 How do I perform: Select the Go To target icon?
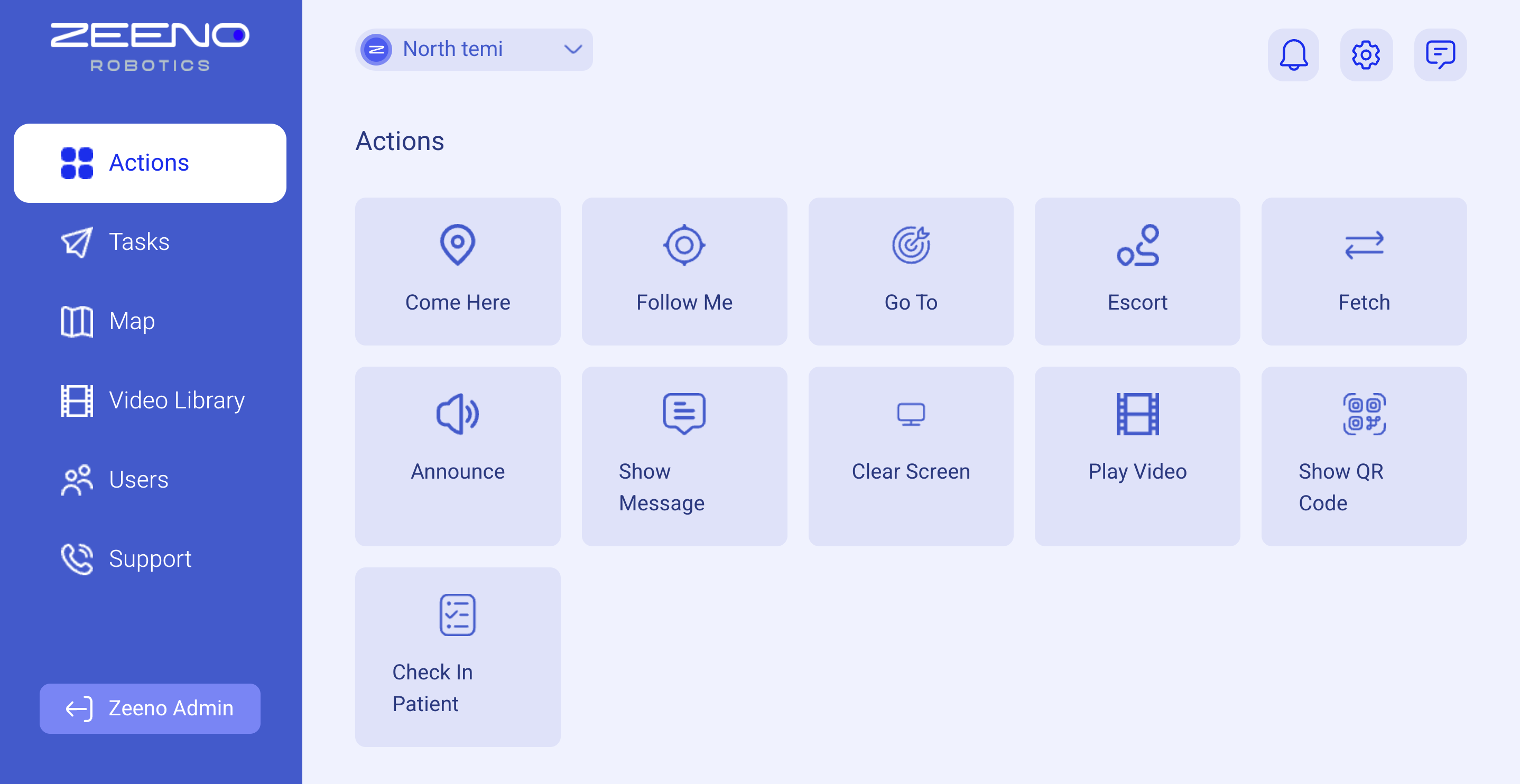click(911, 244)
